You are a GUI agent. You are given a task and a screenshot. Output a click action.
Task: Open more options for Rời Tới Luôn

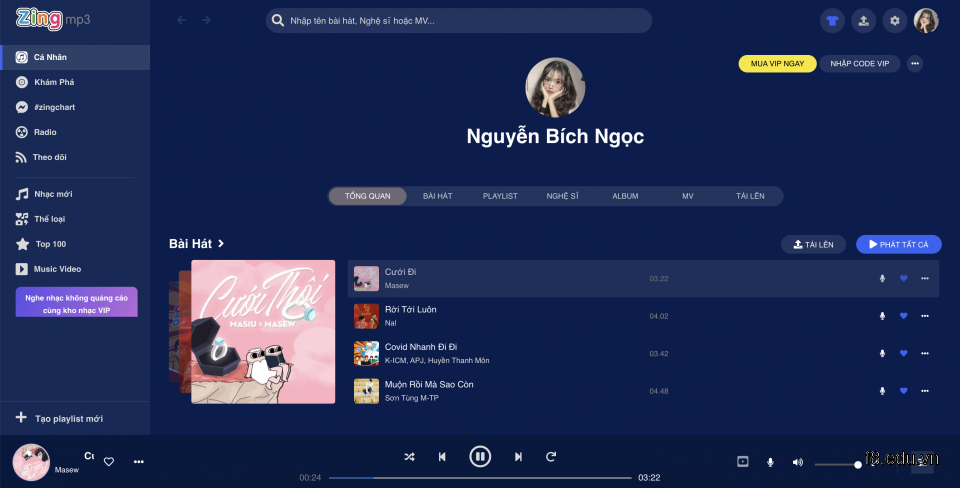coord(924,316)
